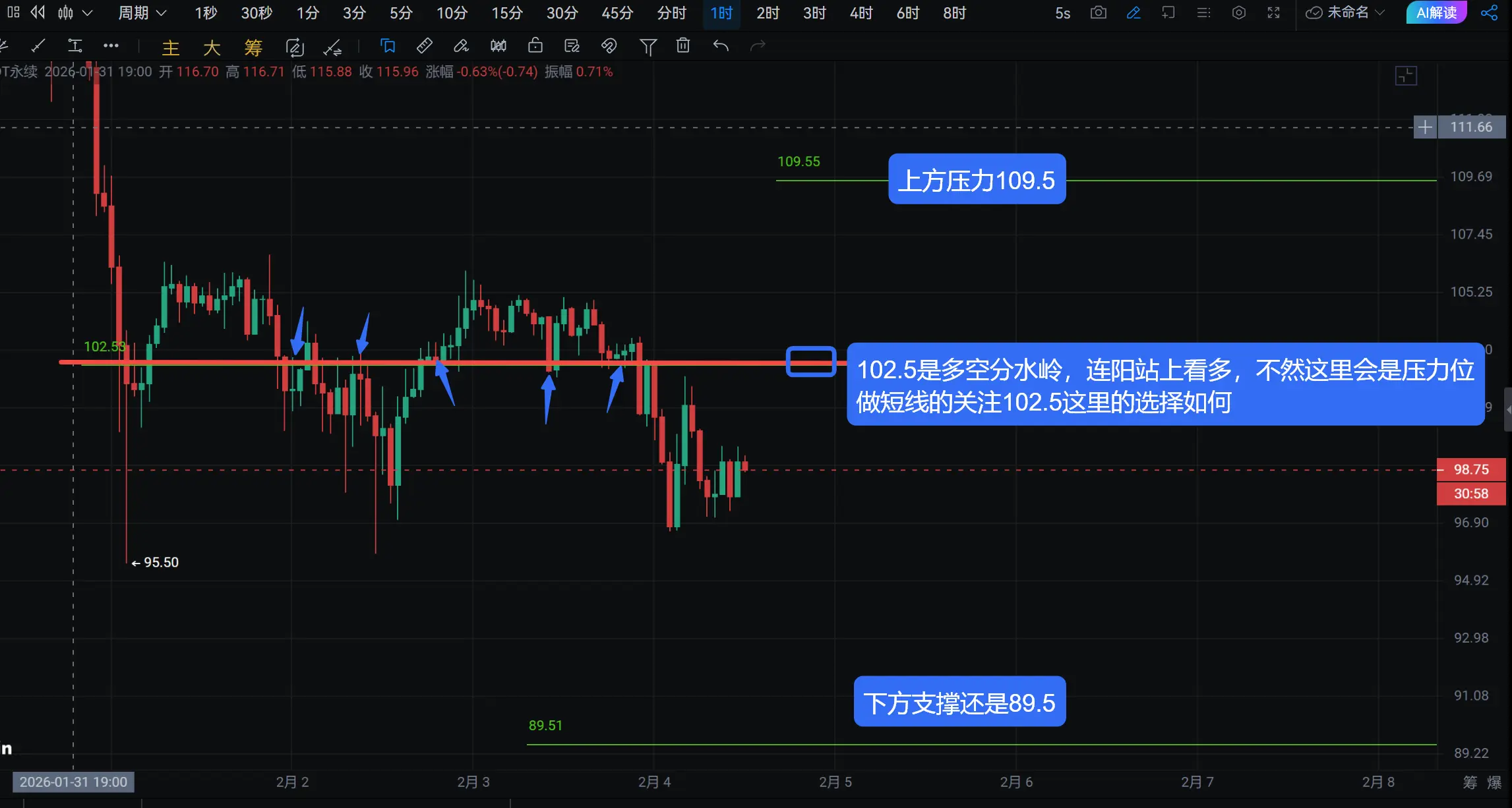
Task: Open the hexagon chart settings icon
Action: 1238,13
